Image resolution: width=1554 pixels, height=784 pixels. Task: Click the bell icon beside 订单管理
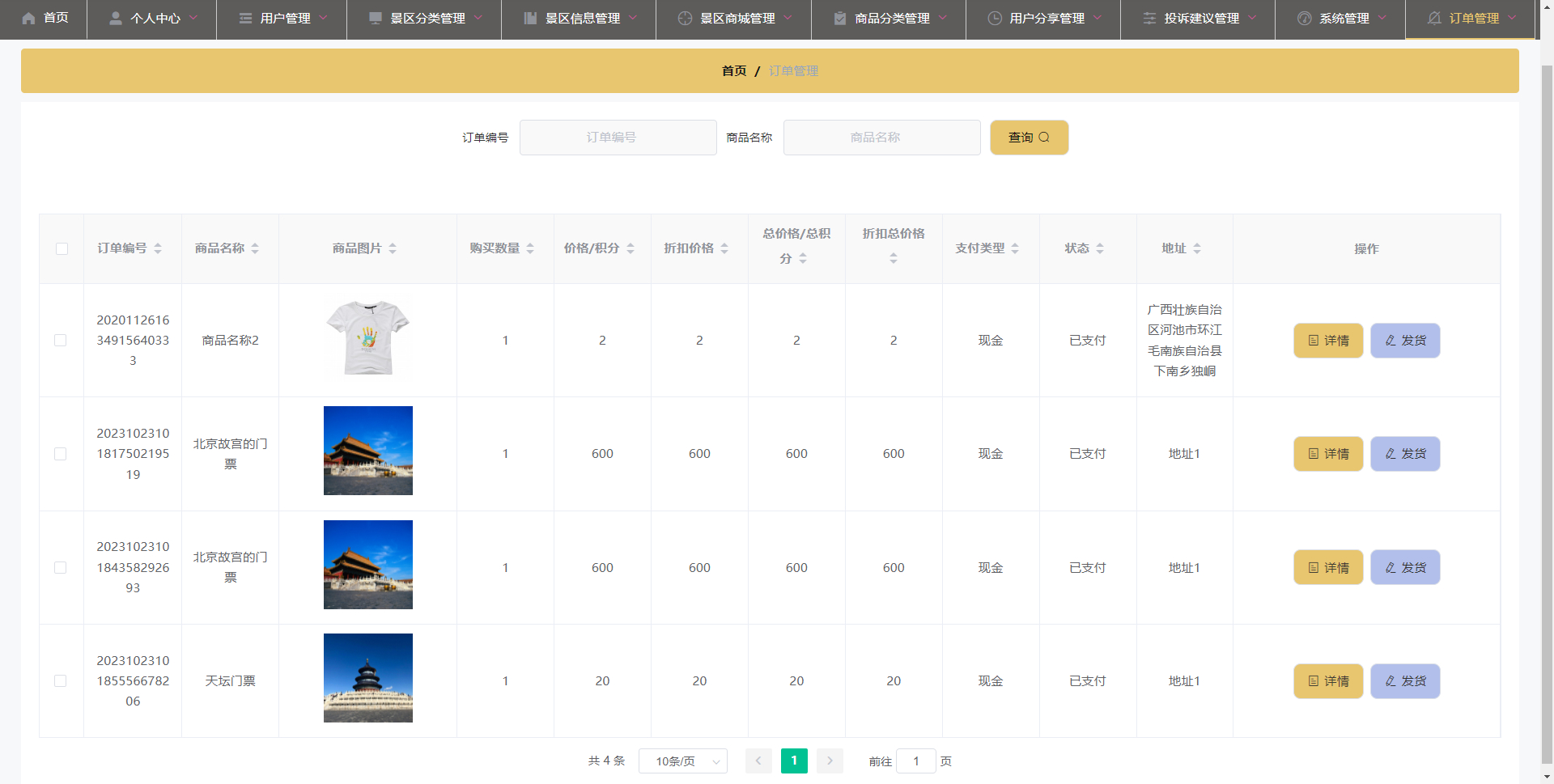(1434, 18)
